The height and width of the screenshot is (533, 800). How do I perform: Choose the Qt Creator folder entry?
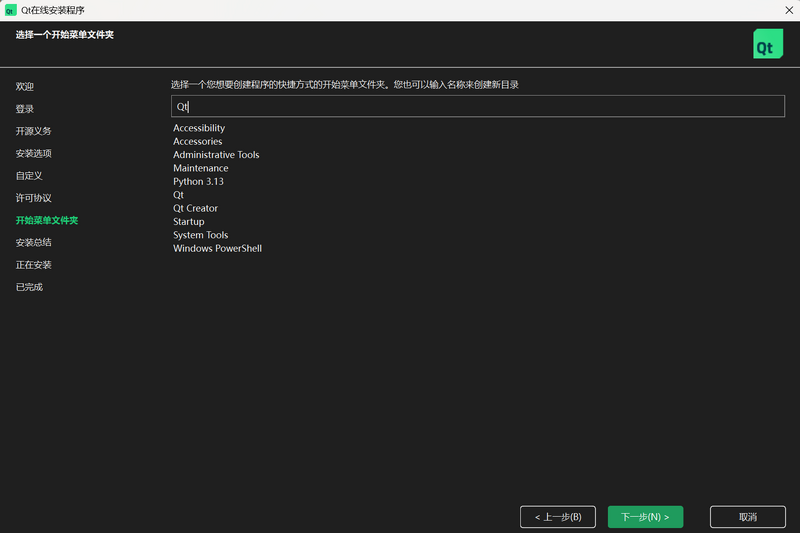195,208
